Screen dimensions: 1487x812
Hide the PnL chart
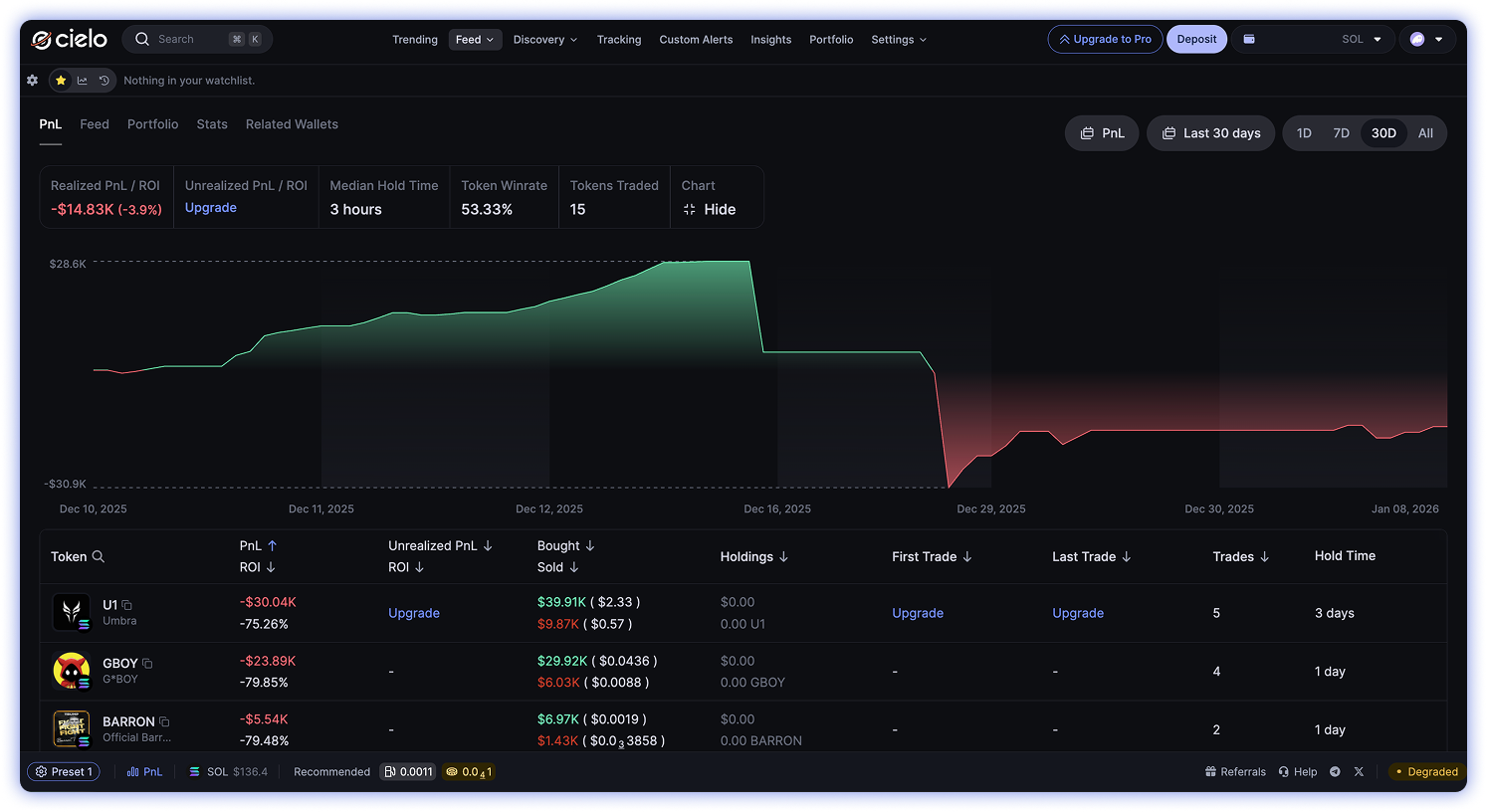pos(709,209)
